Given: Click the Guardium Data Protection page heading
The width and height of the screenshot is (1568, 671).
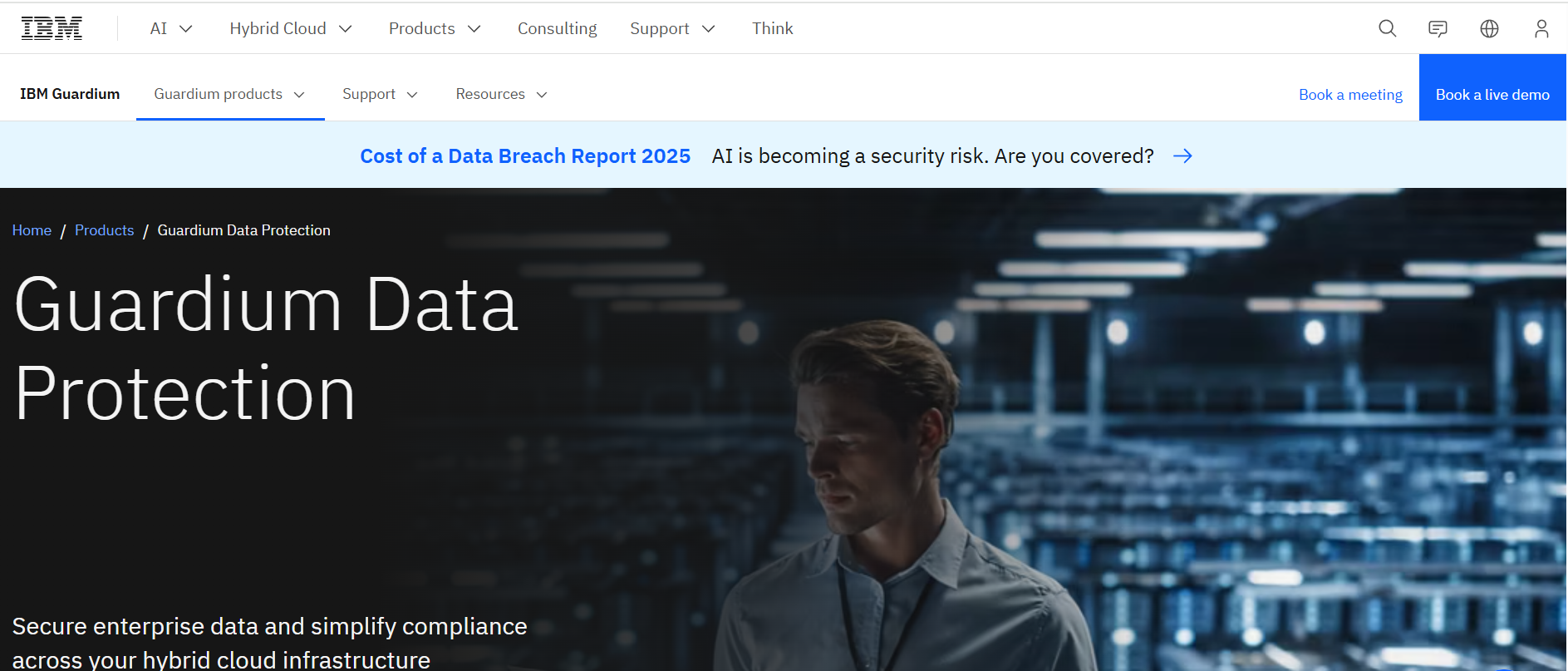Looking at the screenshot, I should (266, 348).
